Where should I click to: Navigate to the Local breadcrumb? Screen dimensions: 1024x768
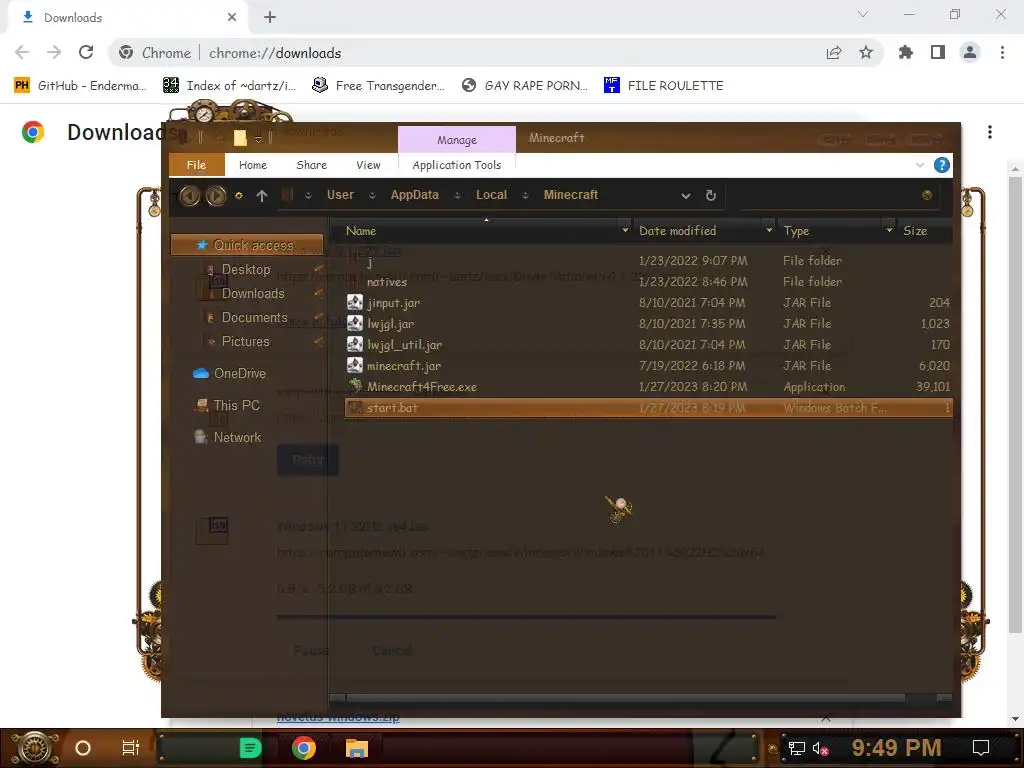coord(491,195)
